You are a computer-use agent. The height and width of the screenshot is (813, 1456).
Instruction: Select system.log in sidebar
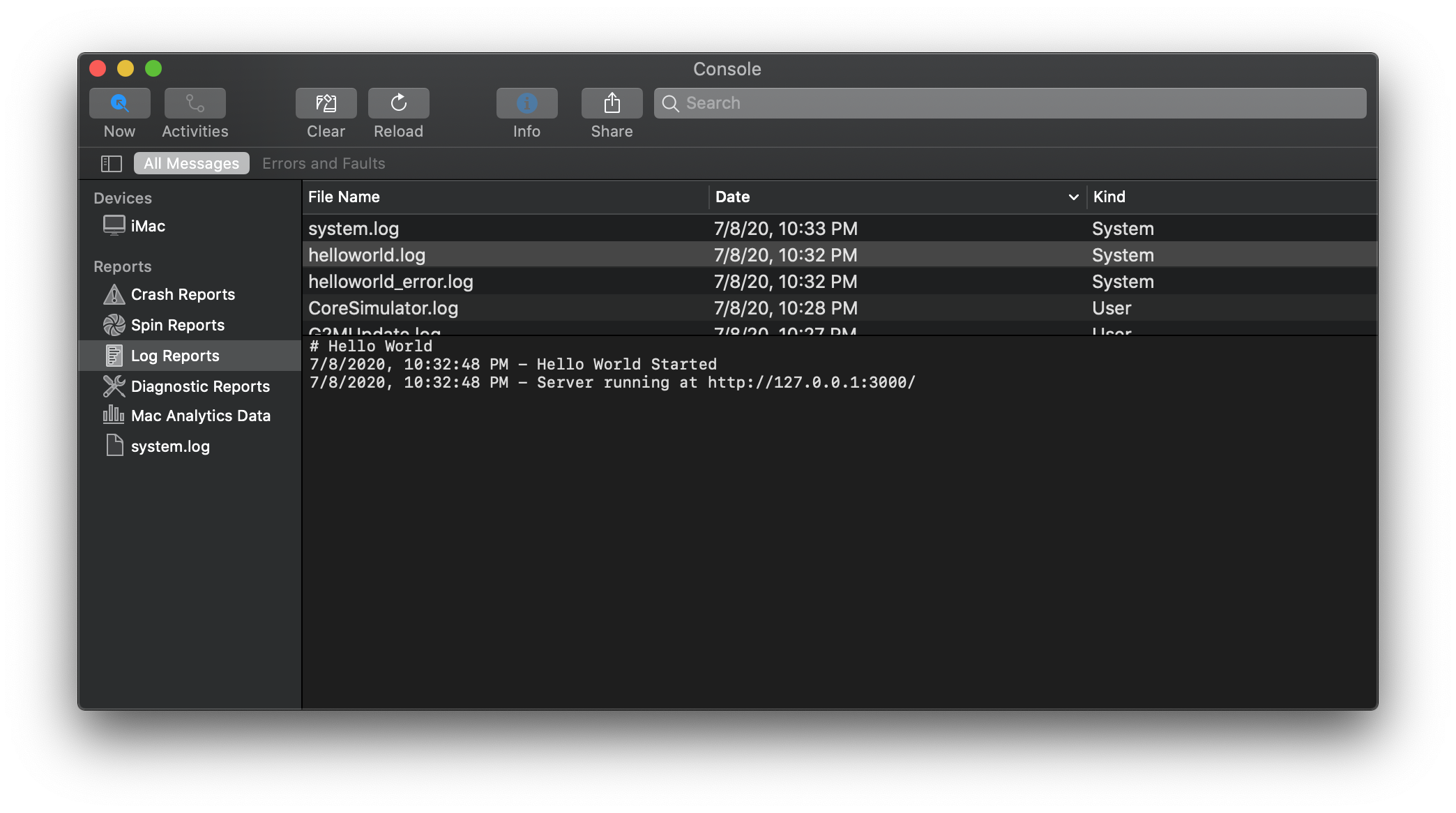point(170,446)
